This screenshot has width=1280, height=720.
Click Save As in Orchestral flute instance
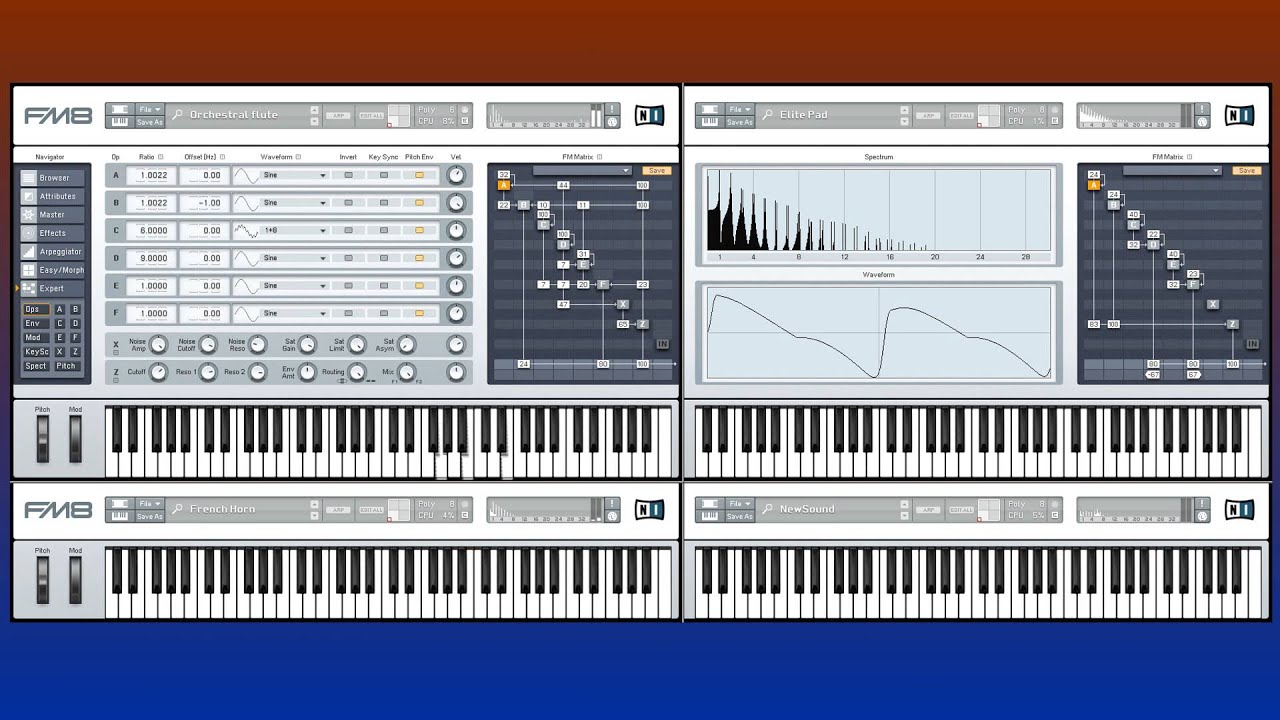point(150,123)
